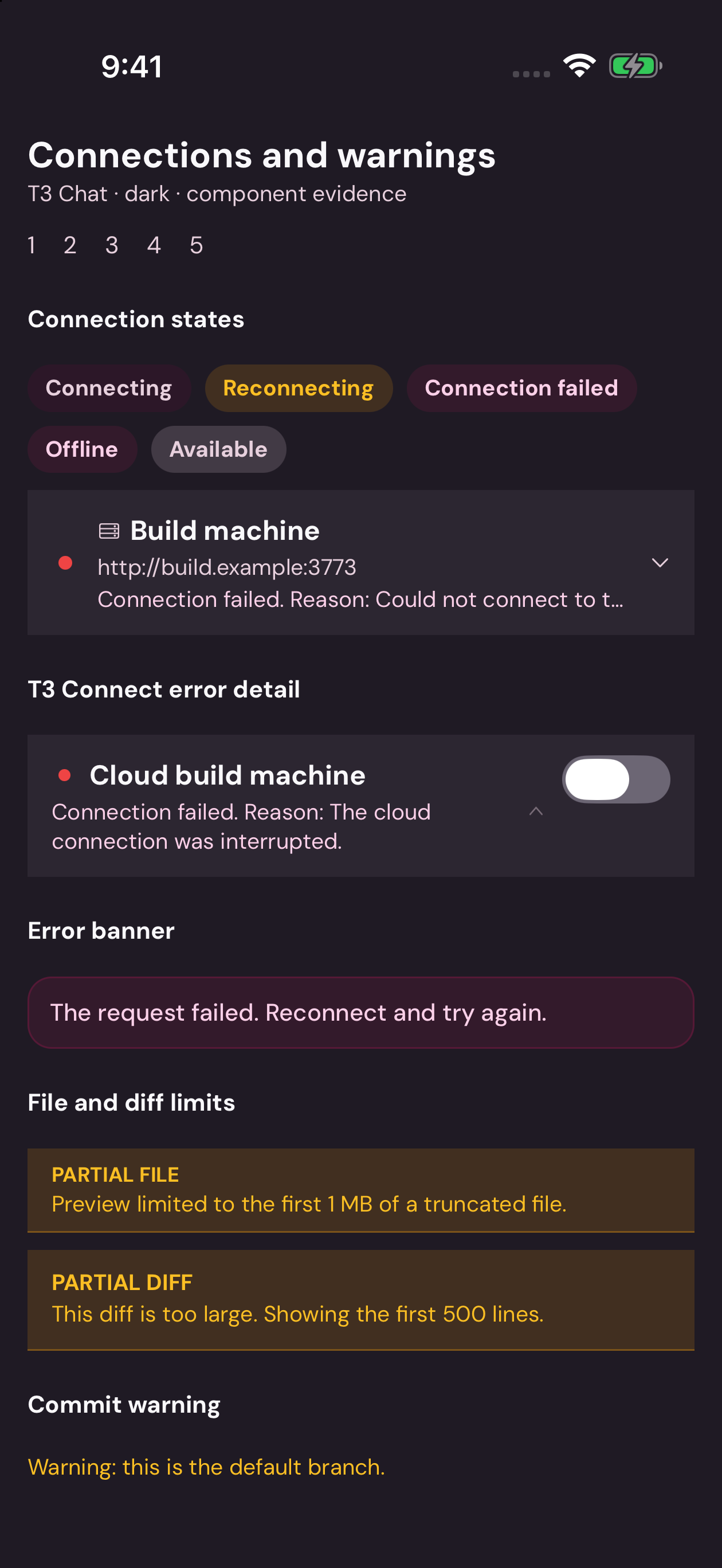Expand the Build machine row chevron
This screenshot has height=1568, width=722.
(660, 562)
